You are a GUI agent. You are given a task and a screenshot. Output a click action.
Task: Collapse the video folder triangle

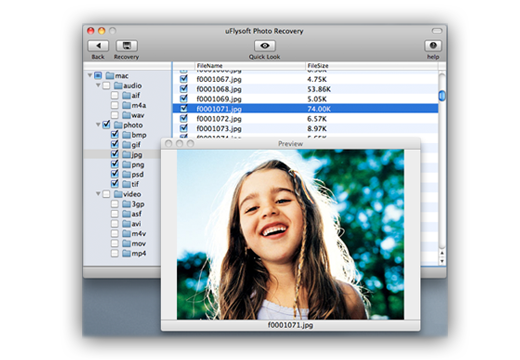point(98,194)
